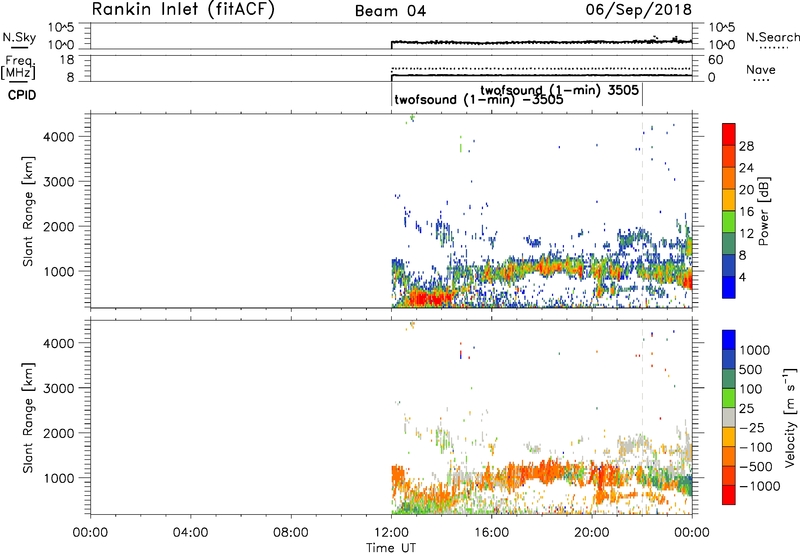Click the red high-power echo patch near 13:00 UT

[429, 298]
